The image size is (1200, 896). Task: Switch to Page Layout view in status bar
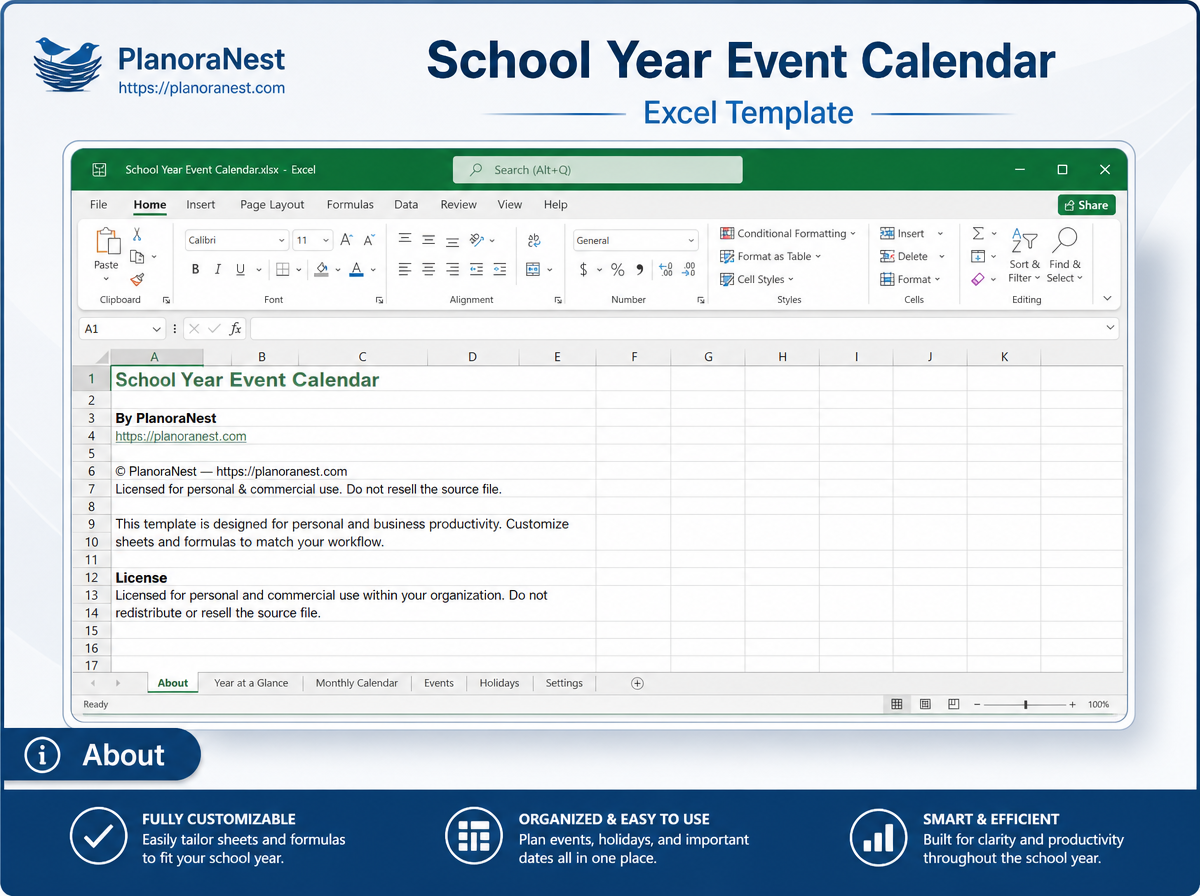[925, 705]
